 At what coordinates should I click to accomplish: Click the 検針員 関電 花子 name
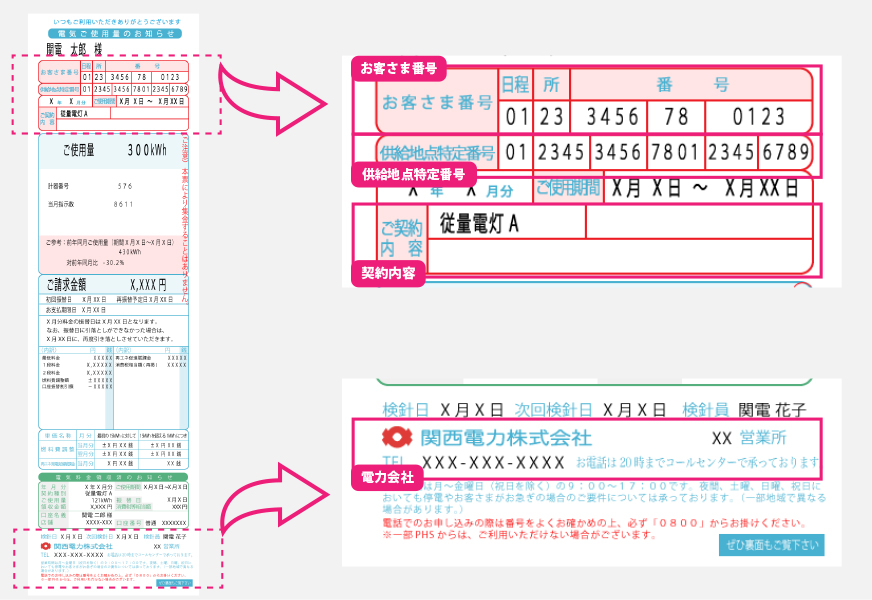[744, 410]
